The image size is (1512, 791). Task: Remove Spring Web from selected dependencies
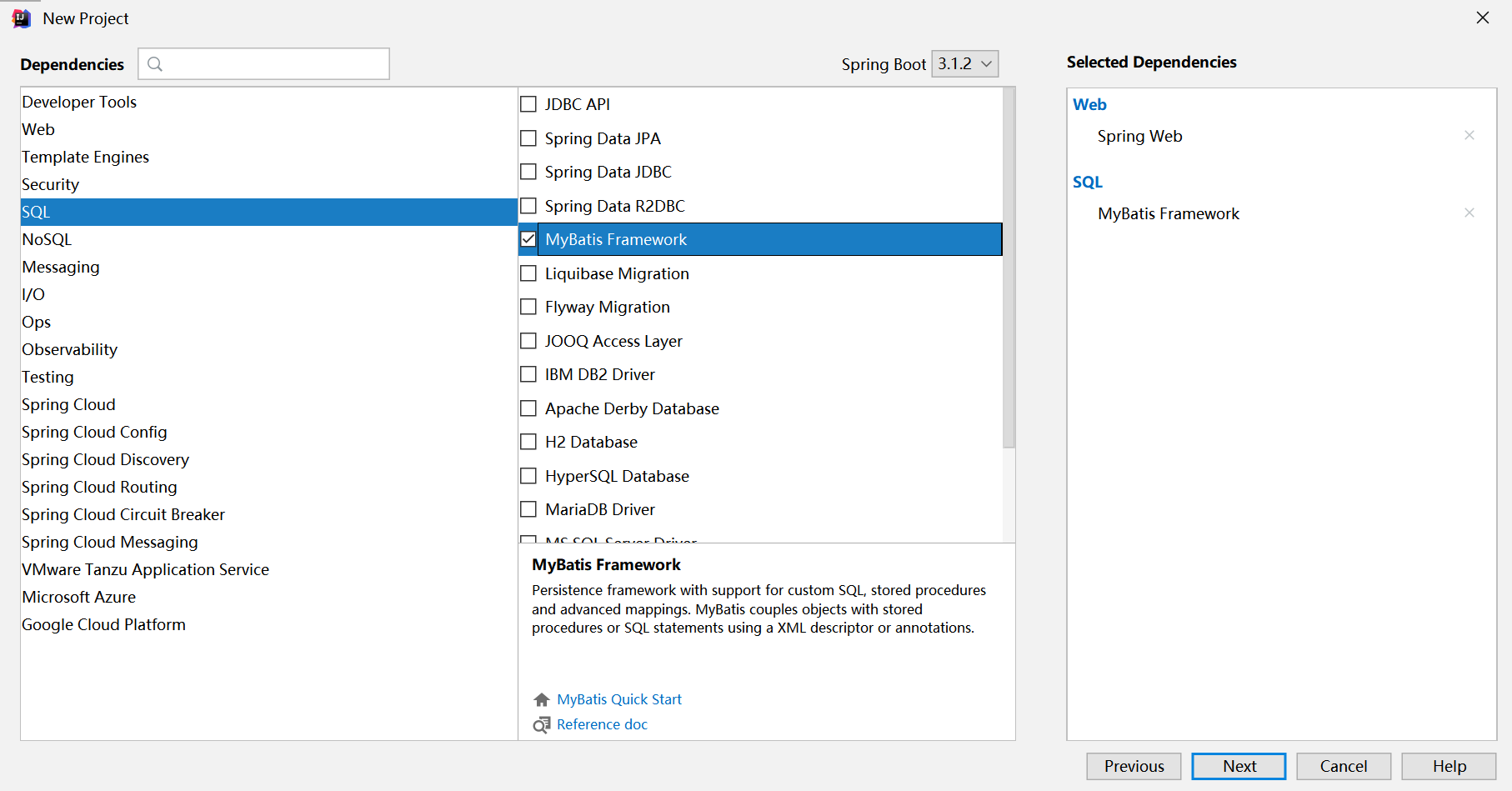tap(1469, 135)
